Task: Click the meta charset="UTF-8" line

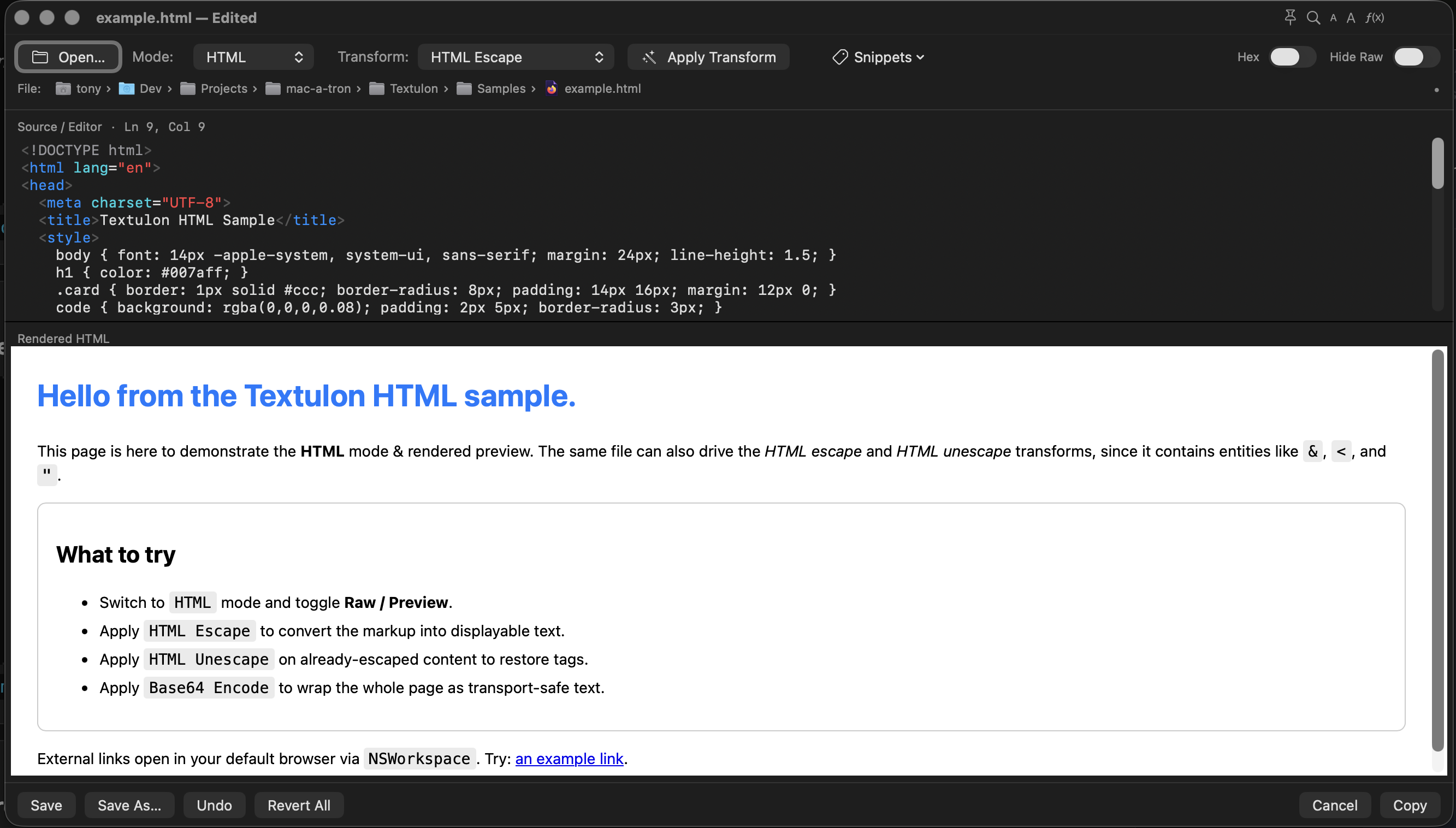Action: (x=135, y=203)
